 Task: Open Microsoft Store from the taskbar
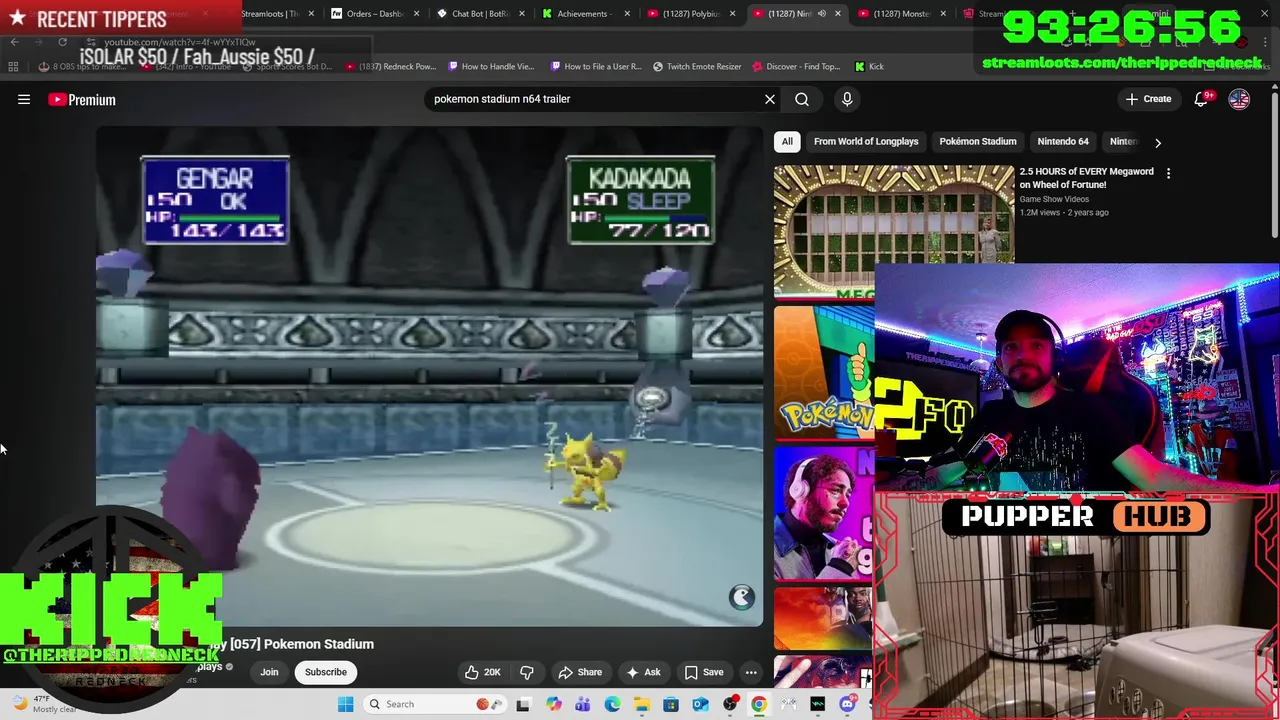671,704
